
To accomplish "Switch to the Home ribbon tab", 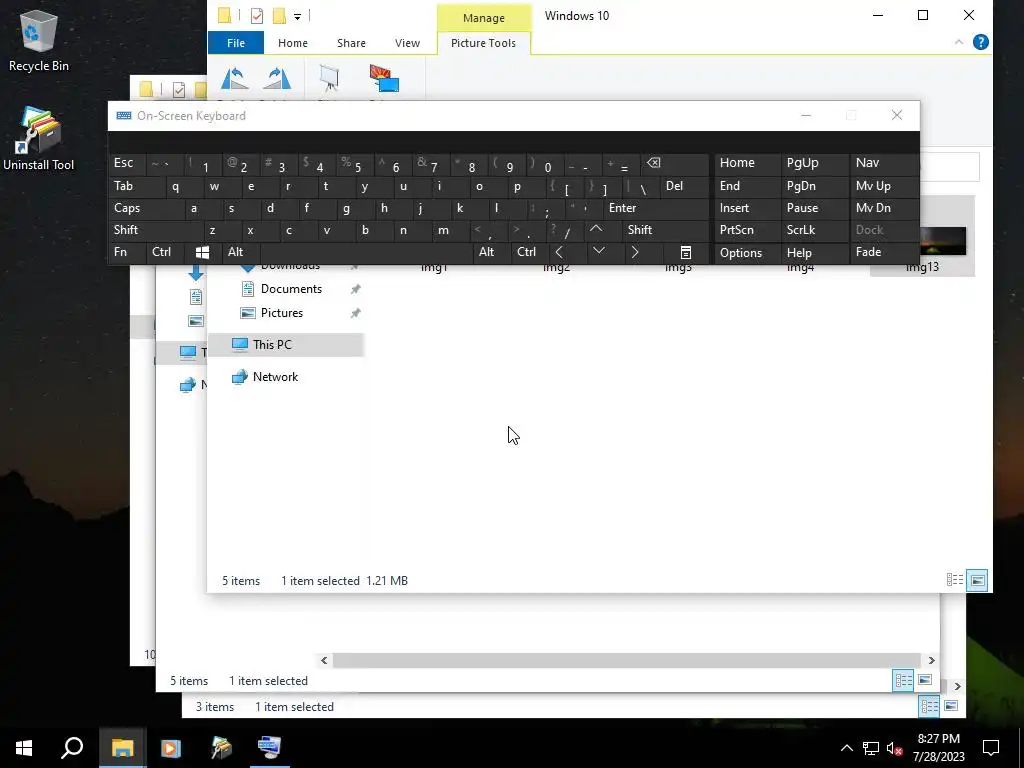I will [293, 43].
